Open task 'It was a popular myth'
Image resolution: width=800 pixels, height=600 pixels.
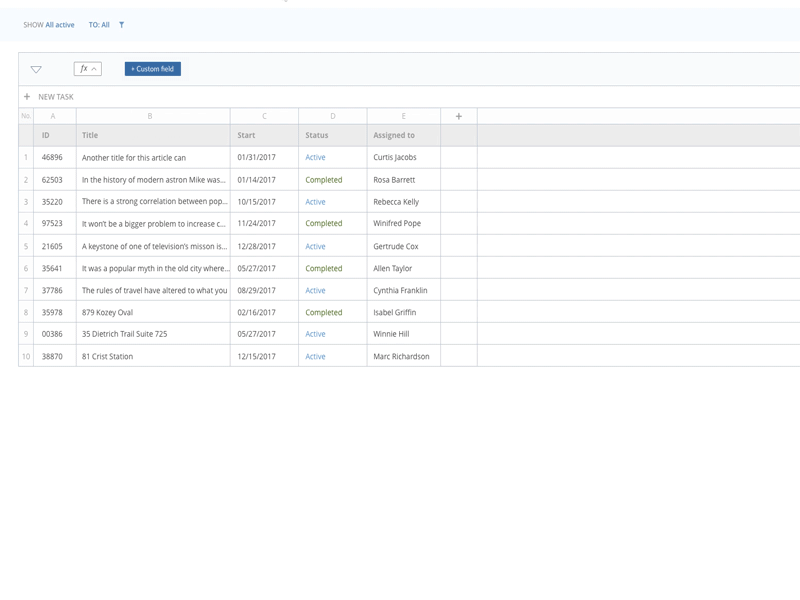click(x=156, y=268)
